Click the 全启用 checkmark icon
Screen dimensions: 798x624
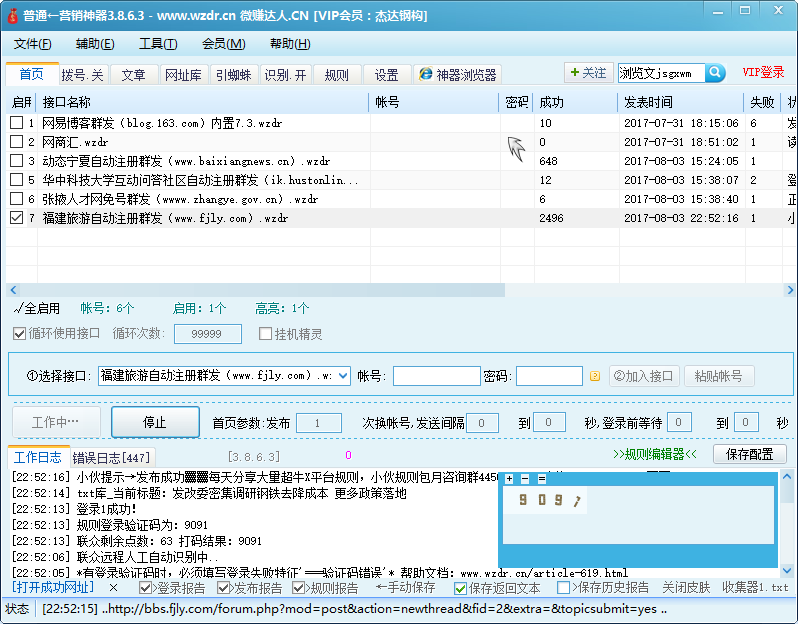pos(15,309)
